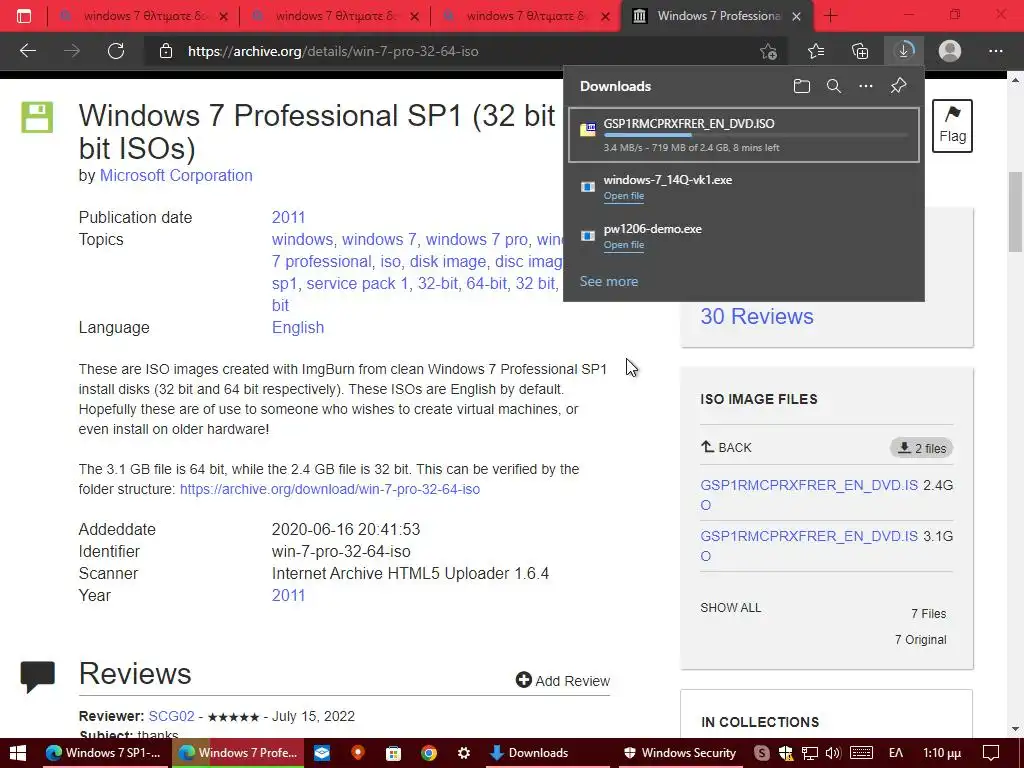The height and width of the screenshot is (768, 1024).
Task: Open the 'service pack 1' topic link
Action: click(357, 283)
